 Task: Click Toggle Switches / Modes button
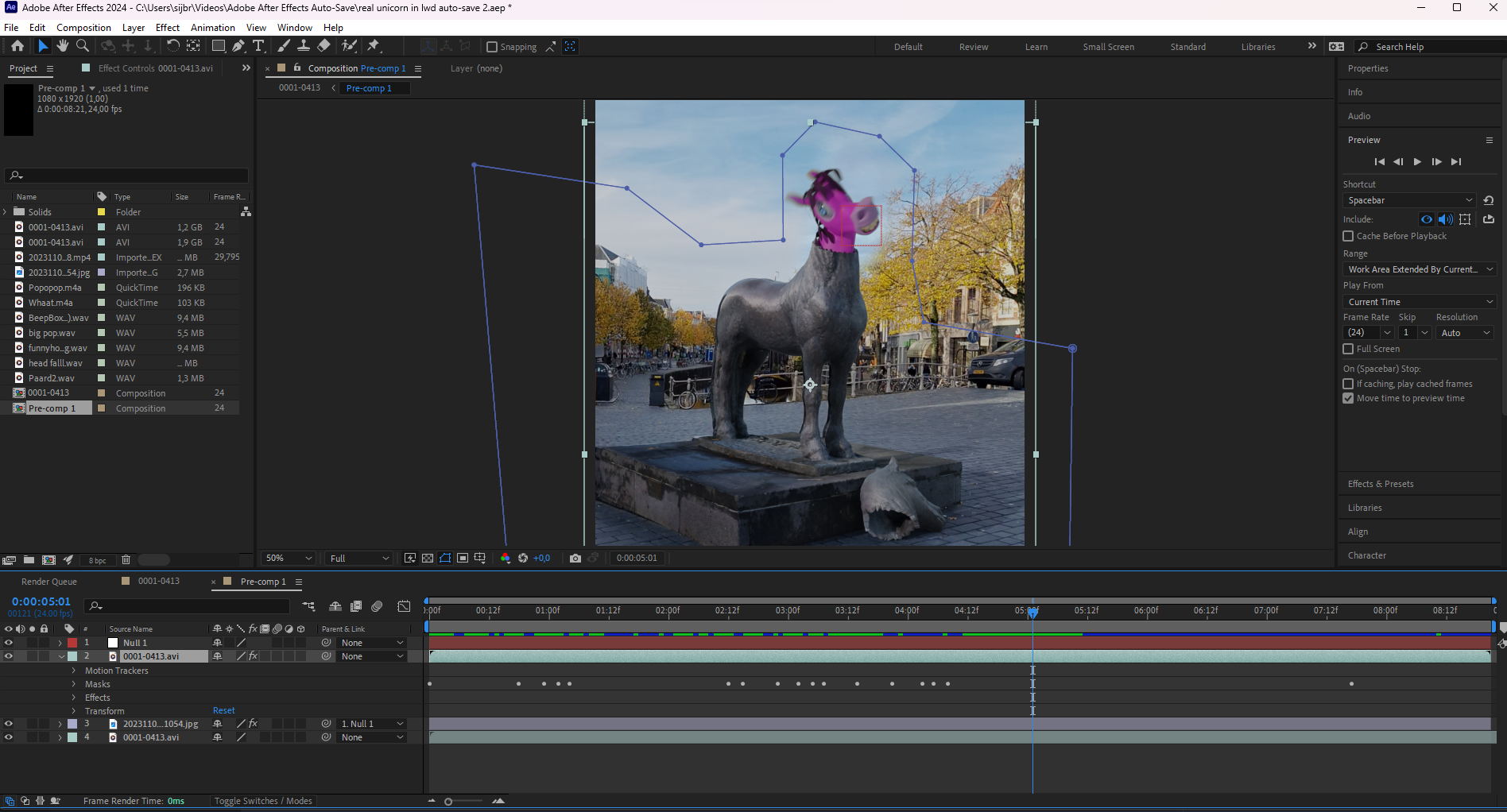click(263, 801)
